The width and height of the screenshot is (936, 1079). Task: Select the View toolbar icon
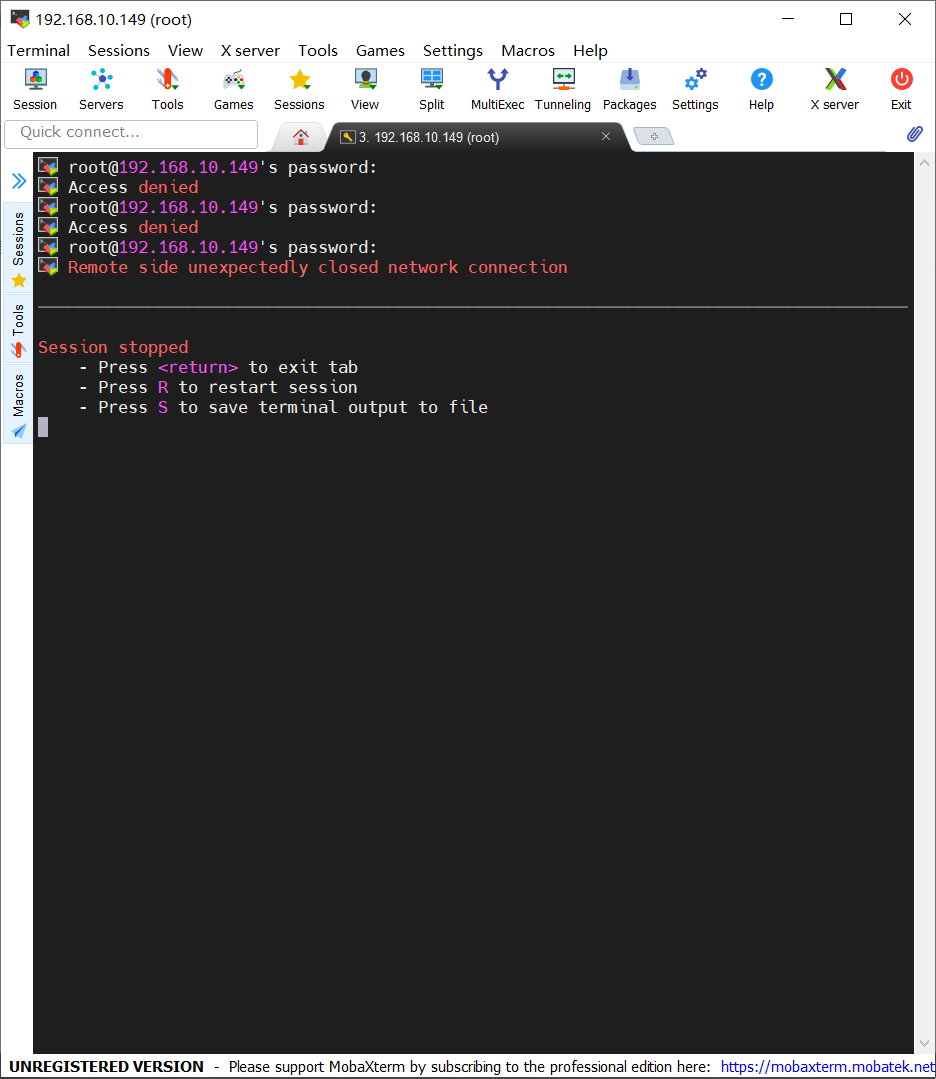tap(365, 89)
